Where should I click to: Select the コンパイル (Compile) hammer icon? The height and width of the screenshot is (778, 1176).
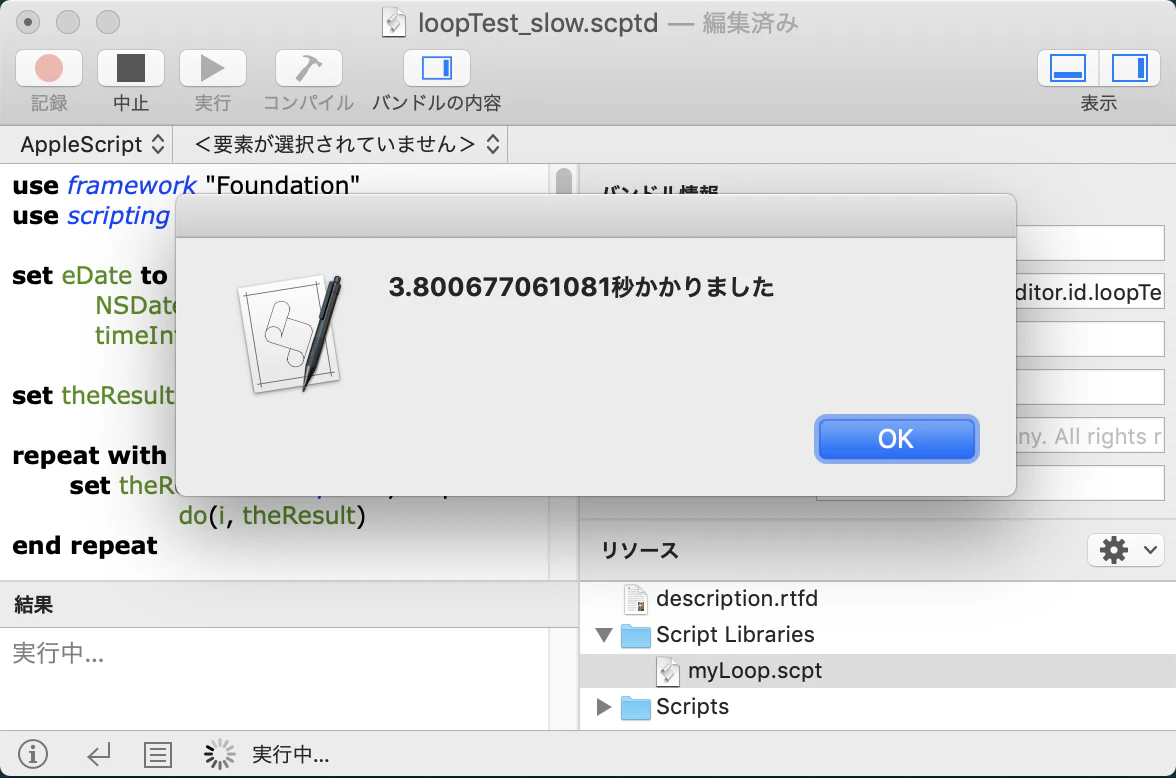[308, 68]
